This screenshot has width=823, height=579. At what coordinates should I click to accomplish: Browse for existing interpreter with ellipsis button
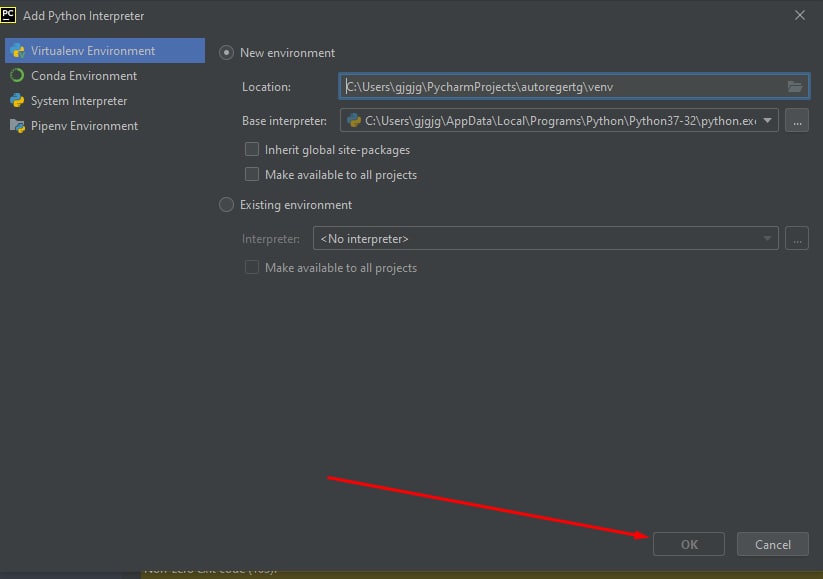point(797,238)
